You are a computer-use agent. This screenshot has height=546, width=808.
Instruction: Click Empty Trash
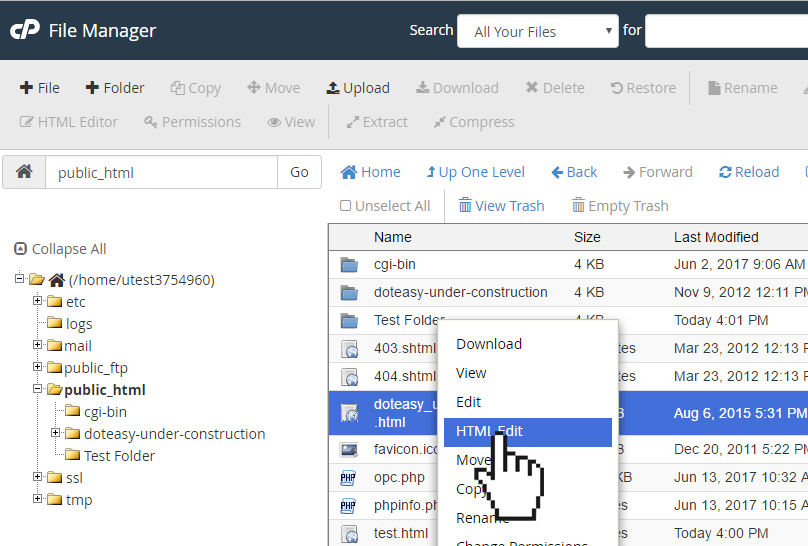620,206
